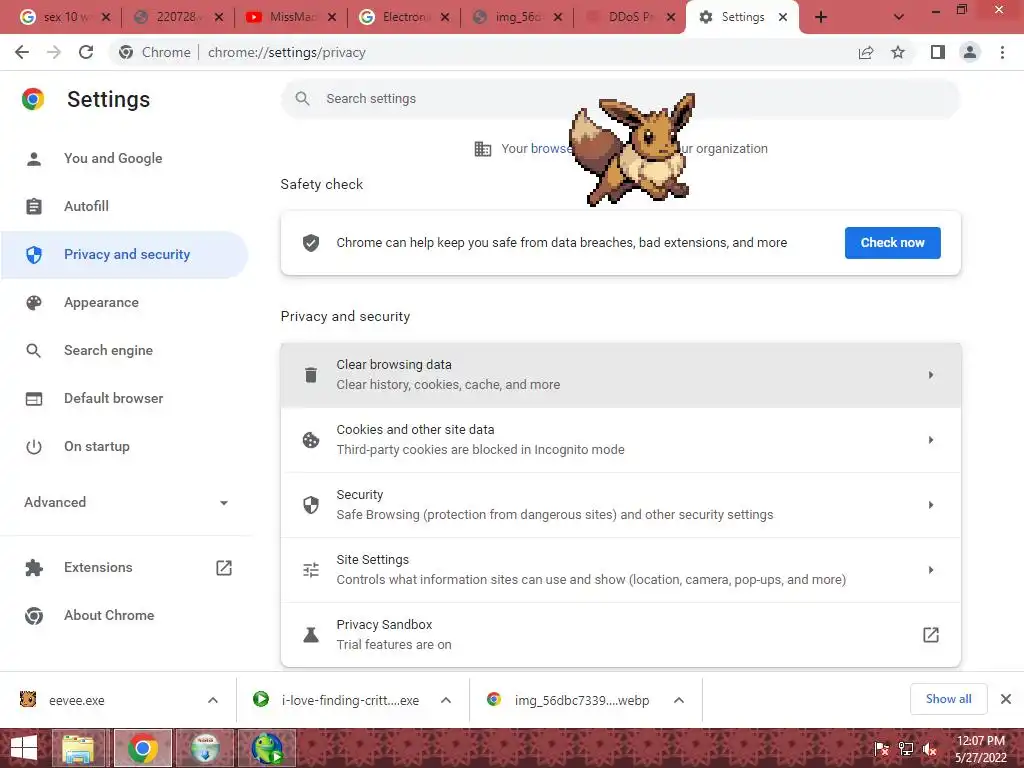Expand the Advanced settings group
This screenshot has width=1024, height=768.
tap(126, 502)
